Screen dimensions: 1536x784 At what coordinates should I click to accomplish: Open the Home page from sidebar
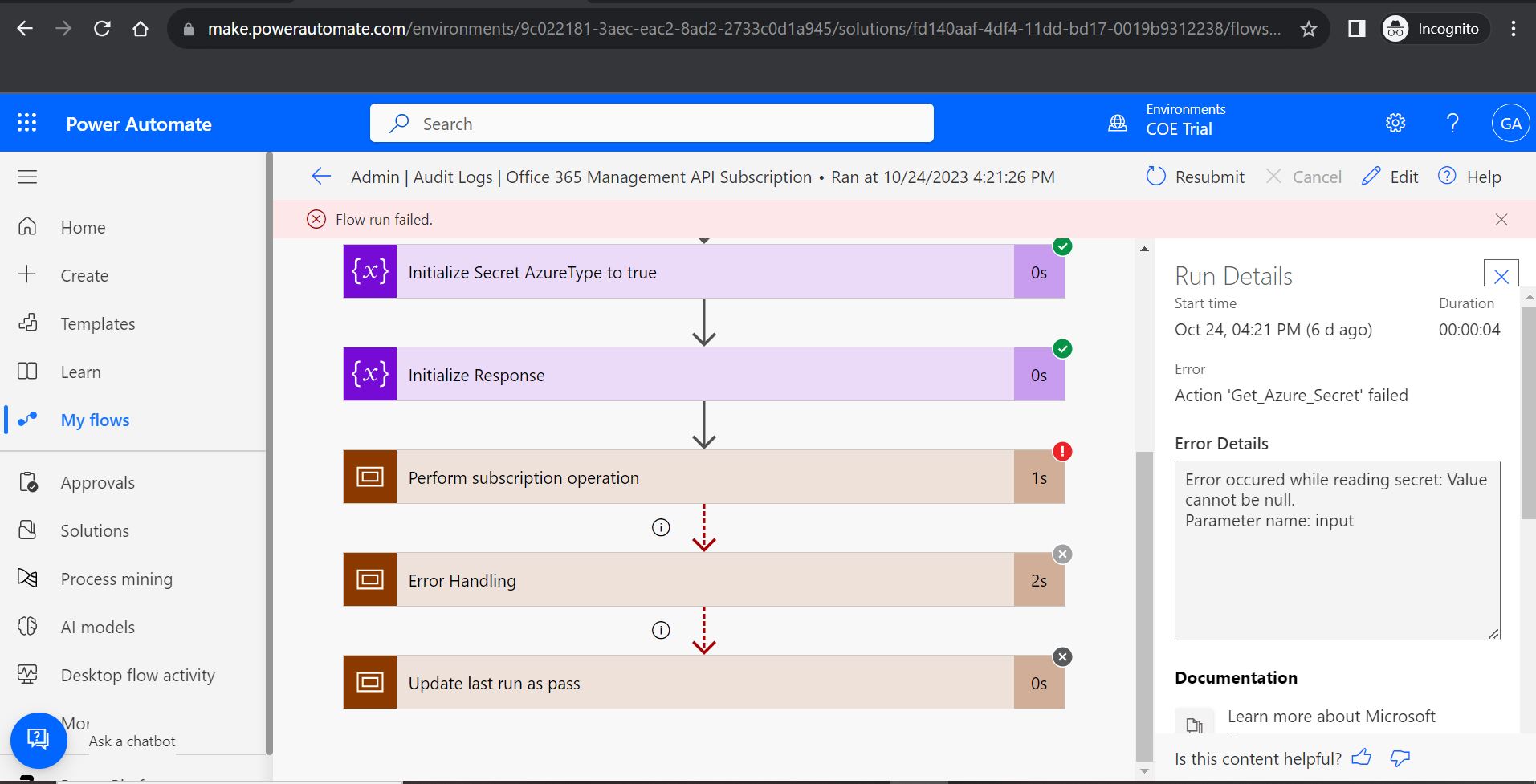(x=83, y=227)
